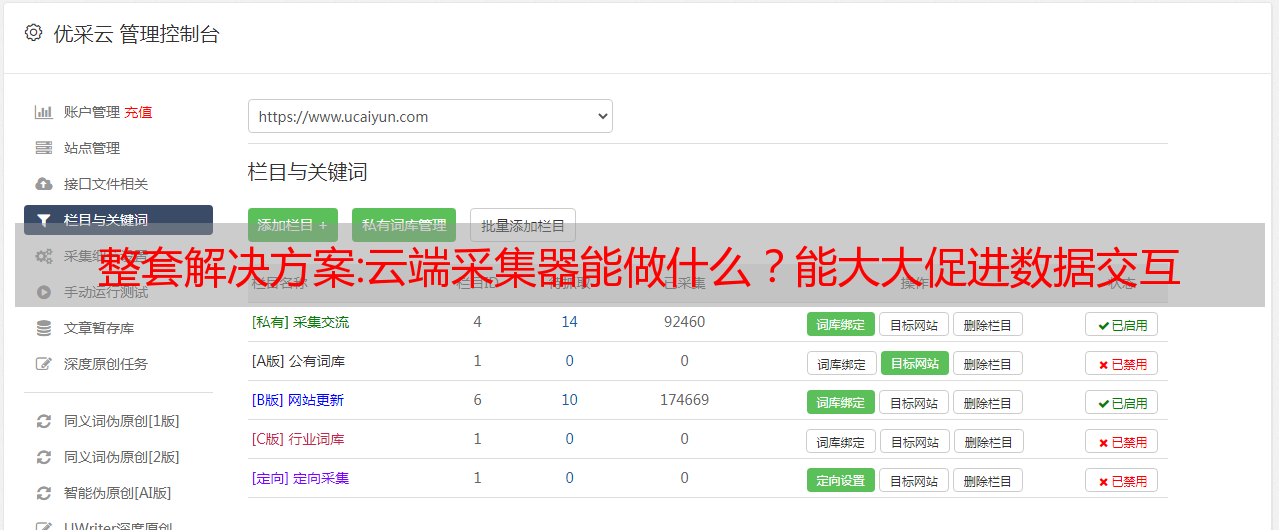Click refresh icon for 同义词伪原创[2版]
The height and width of the screenshot is (530, 1279).
pos(43,457)
